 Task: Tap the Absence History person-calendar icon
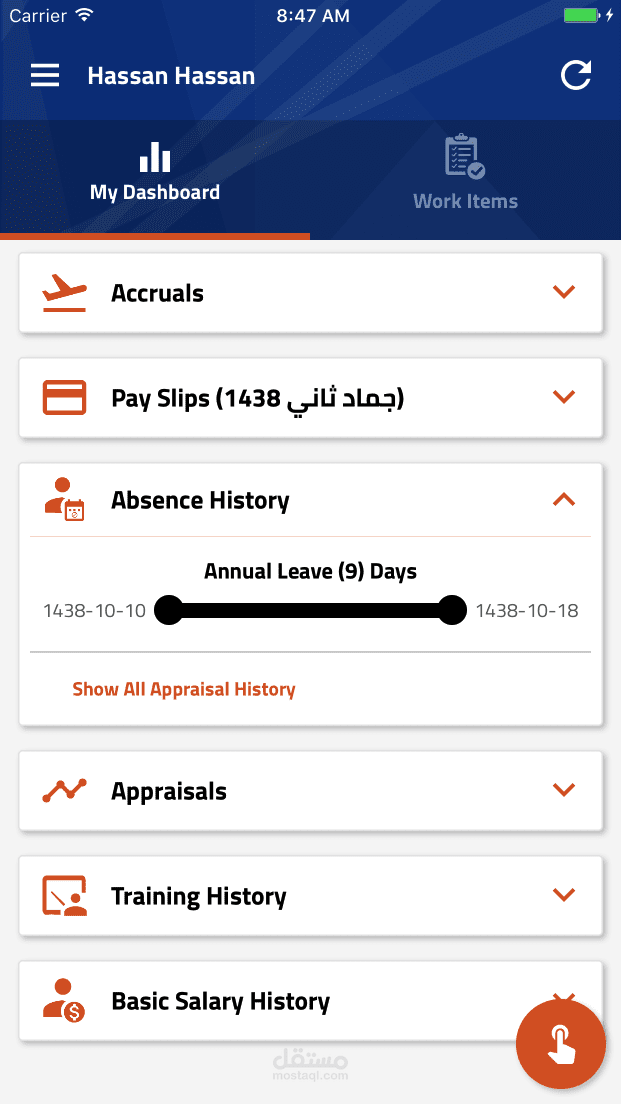coord(64,500)
